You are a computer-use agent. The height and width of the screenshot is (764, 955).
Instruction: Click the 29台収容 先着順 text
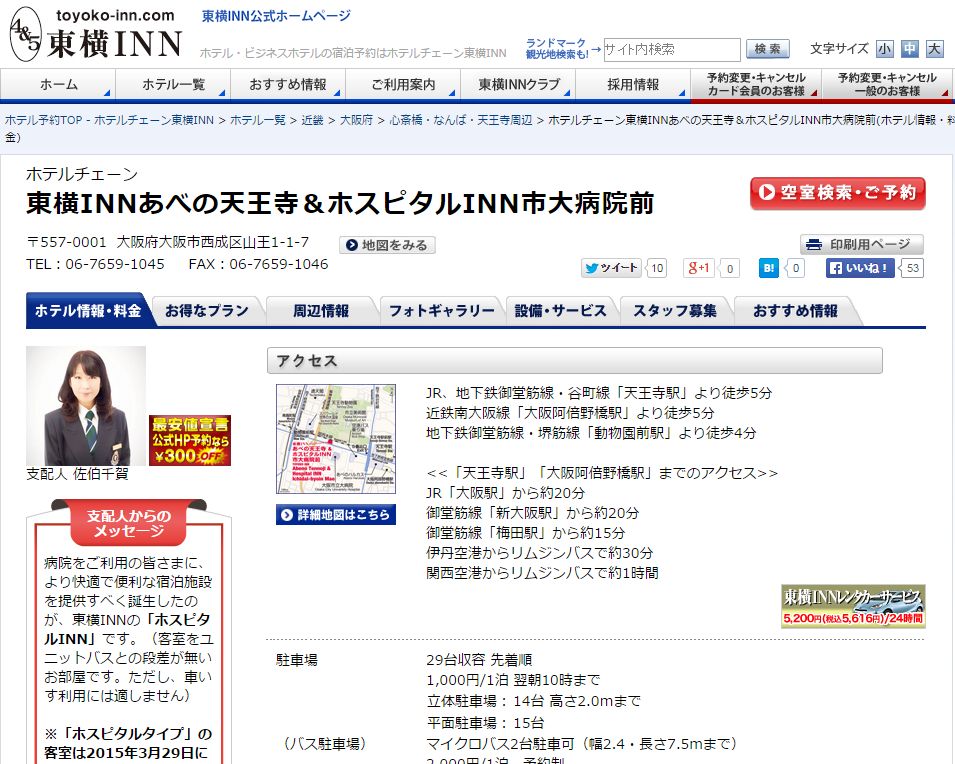tap(479, 660)
